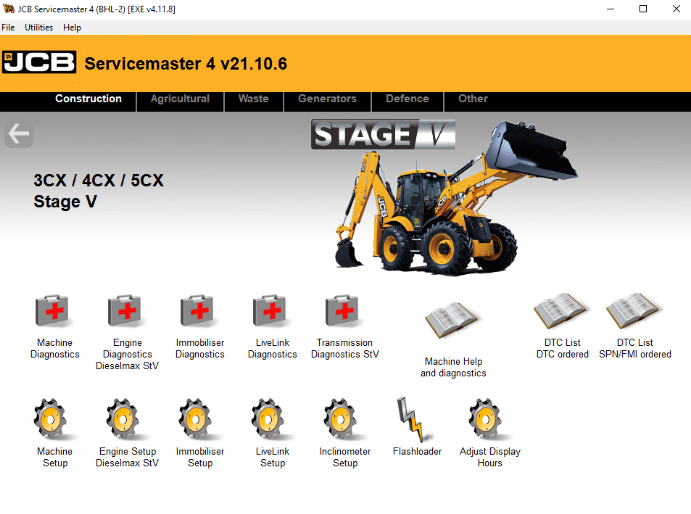Screen dimensions: 691x514
Task: View DTC List DTC ordered
Action: (560, 312)
